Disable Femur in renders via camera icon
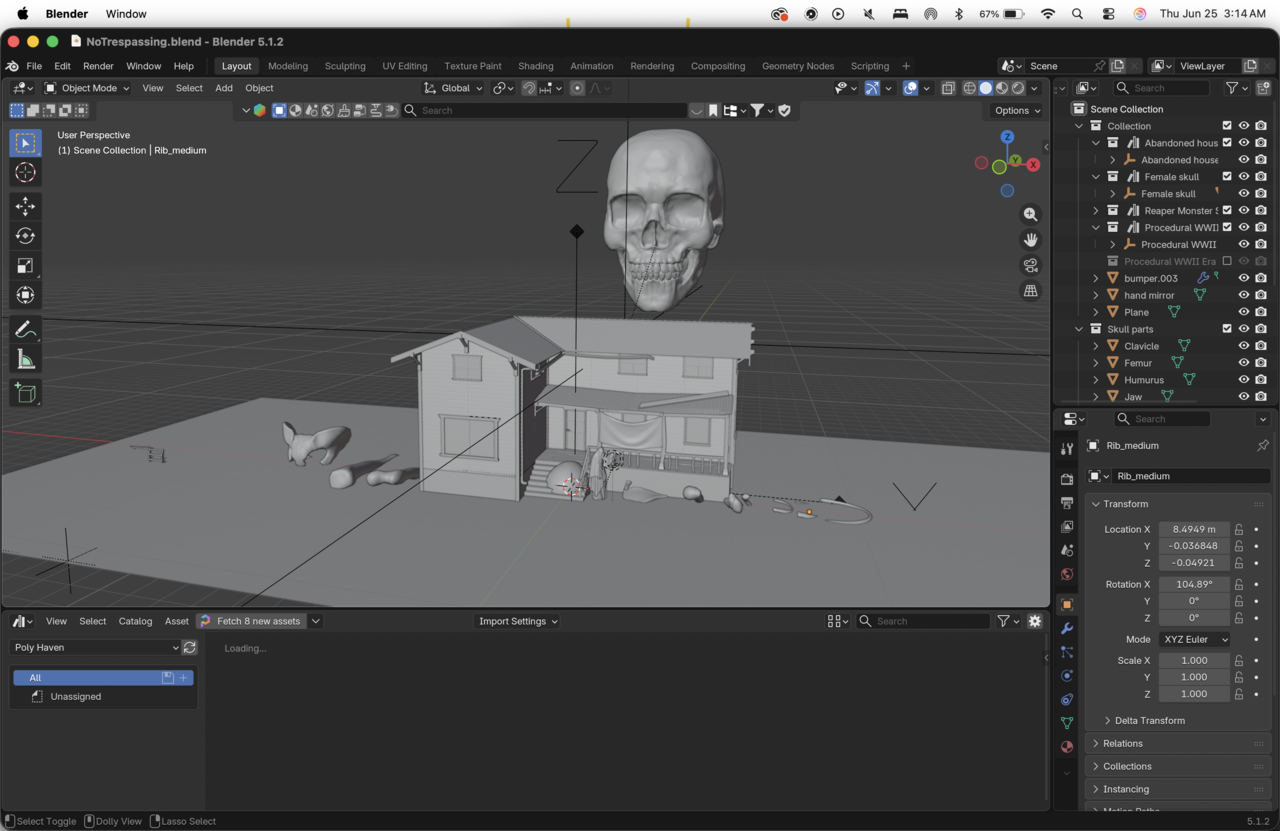This screenshot has width=1280, height=831. pyautogui.click(x=1261, y=363)
